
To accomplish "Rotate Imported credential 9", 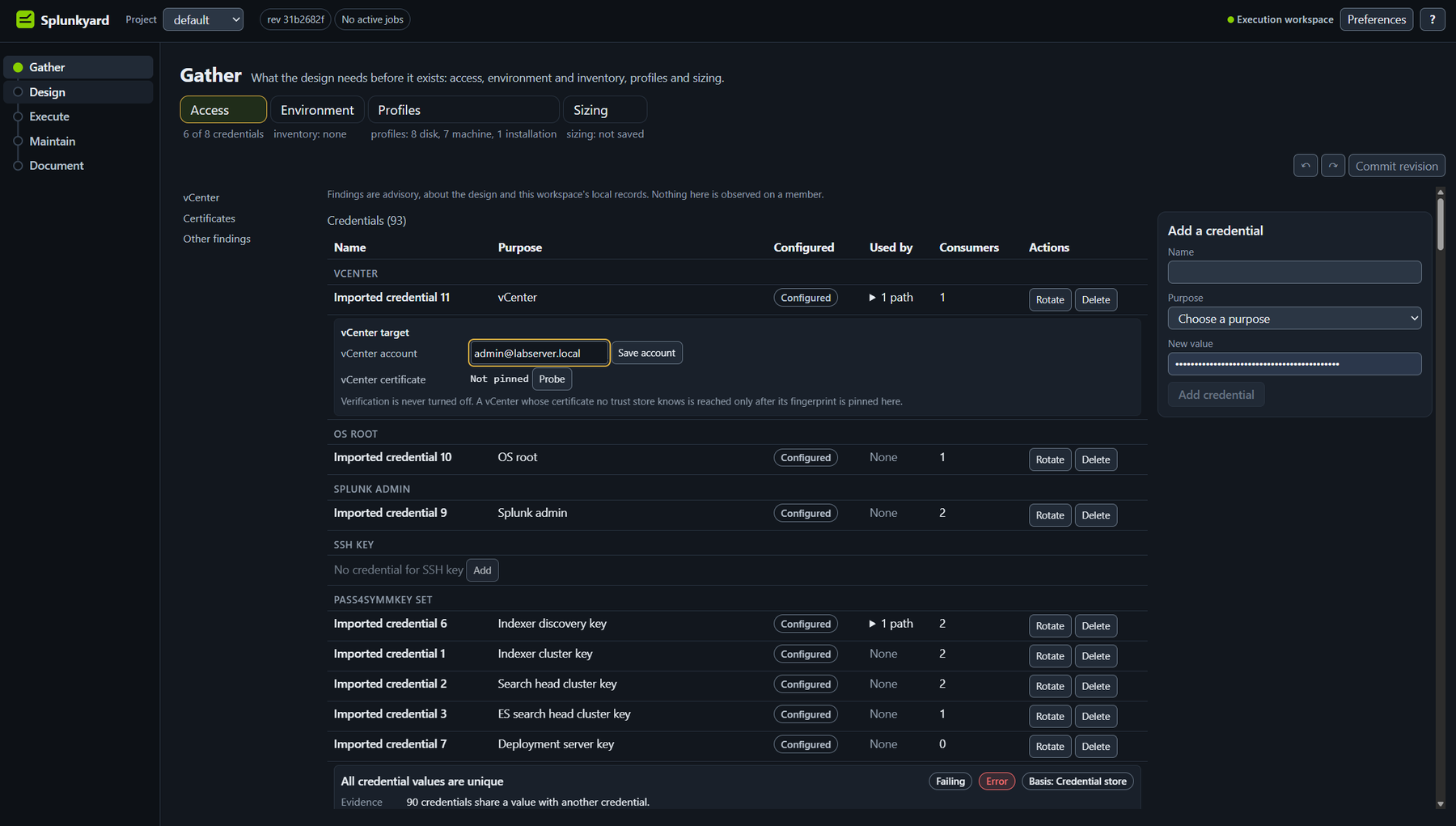I will 1050,515.
